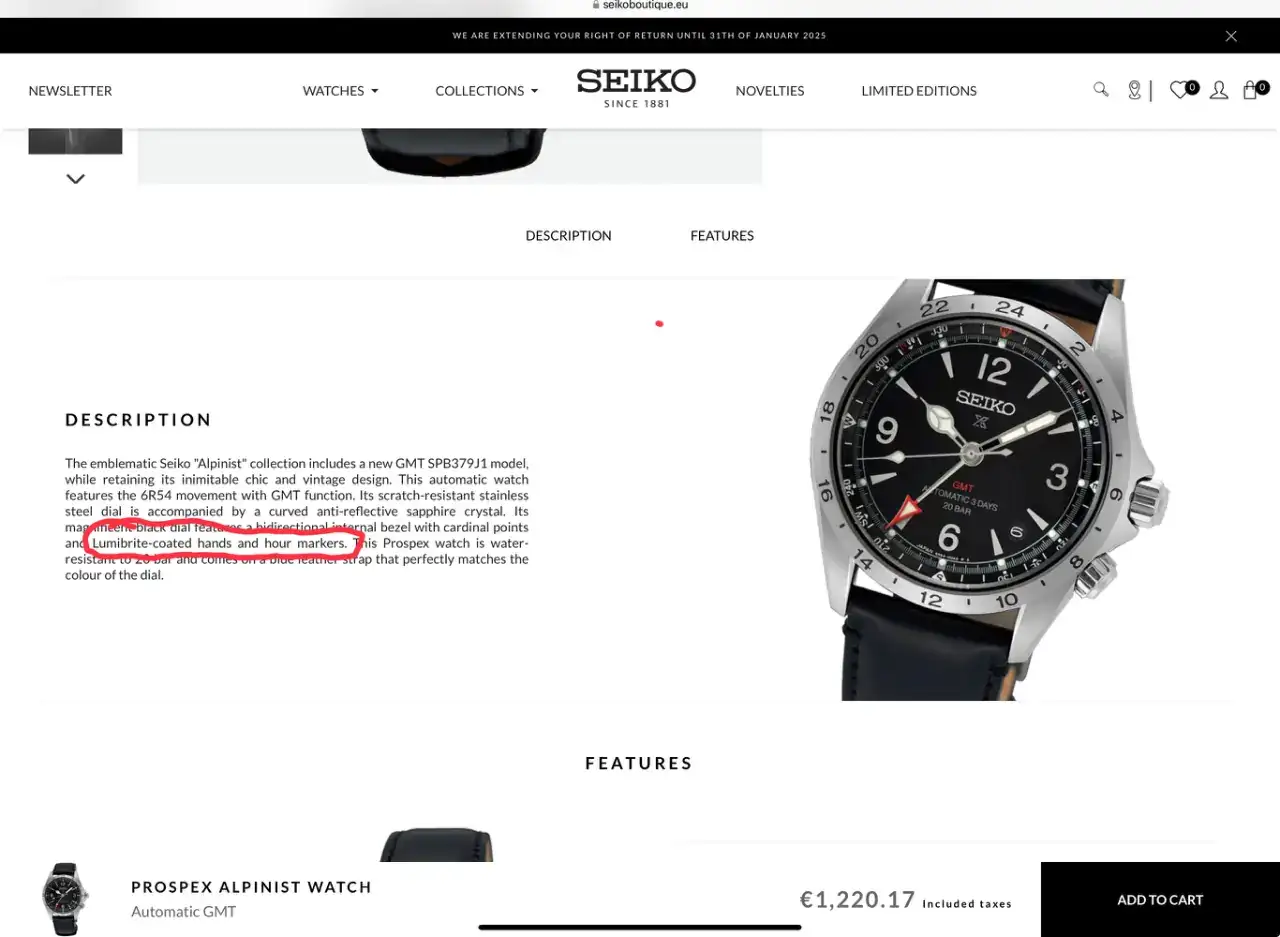Screen dimensions: 1280x937
Task: Click the Seiko Since 1881 logo
Action: (x=636, y=88)
